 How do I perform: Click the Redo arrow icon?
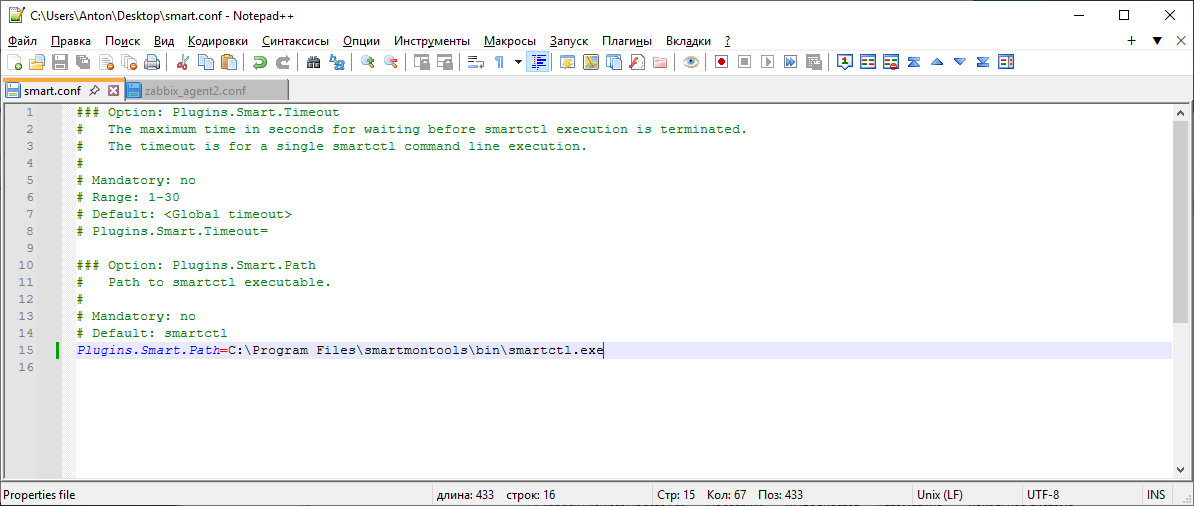pos(283,62)
